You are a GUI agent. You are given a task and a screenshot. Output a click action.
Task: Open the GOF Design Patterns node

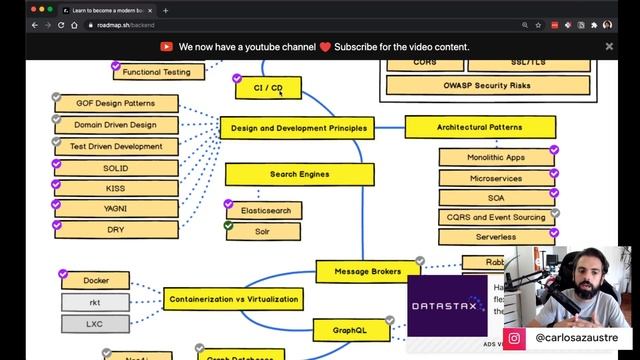pos(116,104)
